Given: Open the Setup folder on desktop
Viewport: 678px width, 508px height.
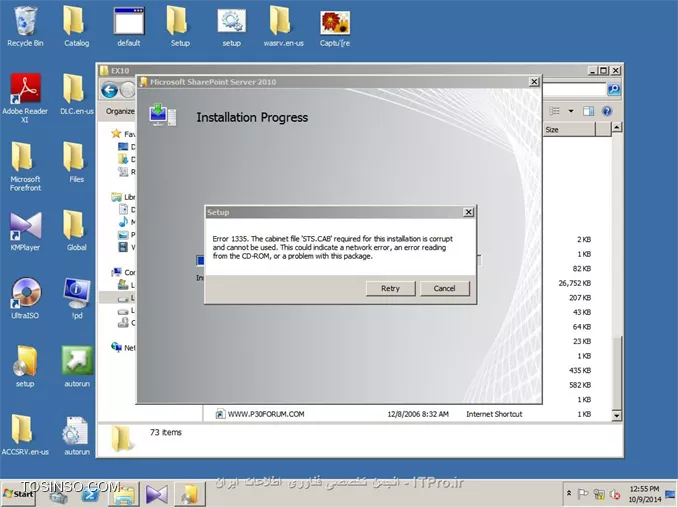Looking at the screenshot, I should pyautogui.click(x=179, y=27).
